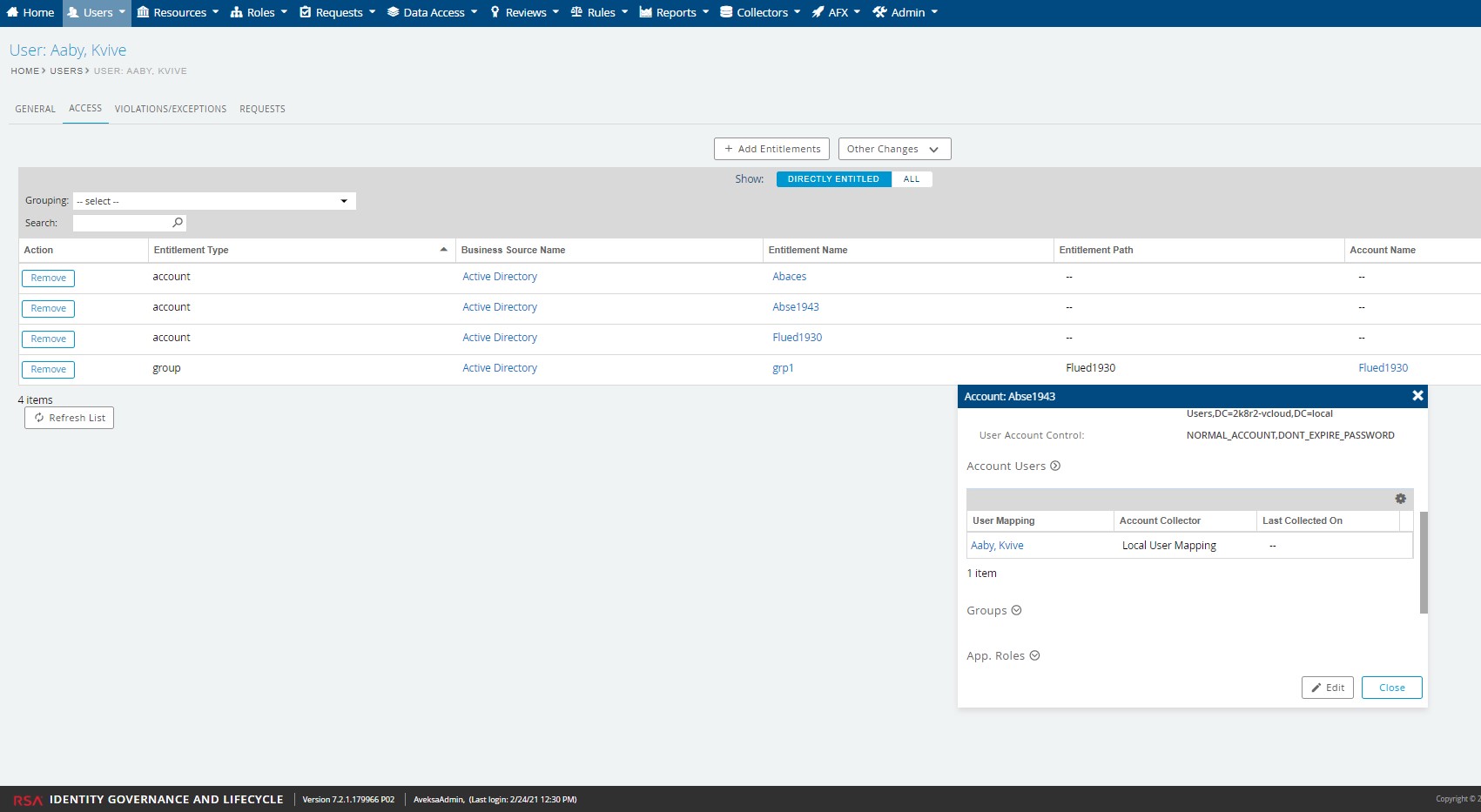Expand the Groups section

[1016, 610]
